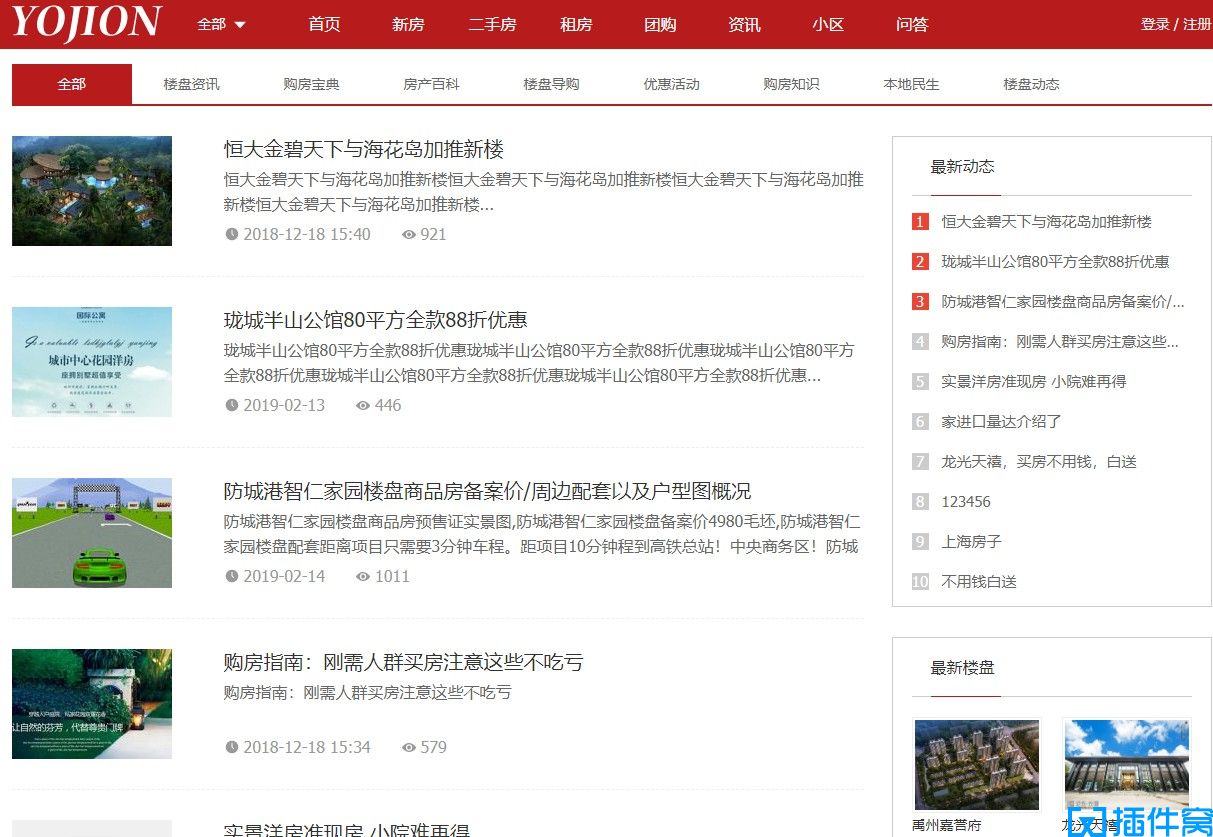Click the eye views icon beside 446

[x=363, y=406]
